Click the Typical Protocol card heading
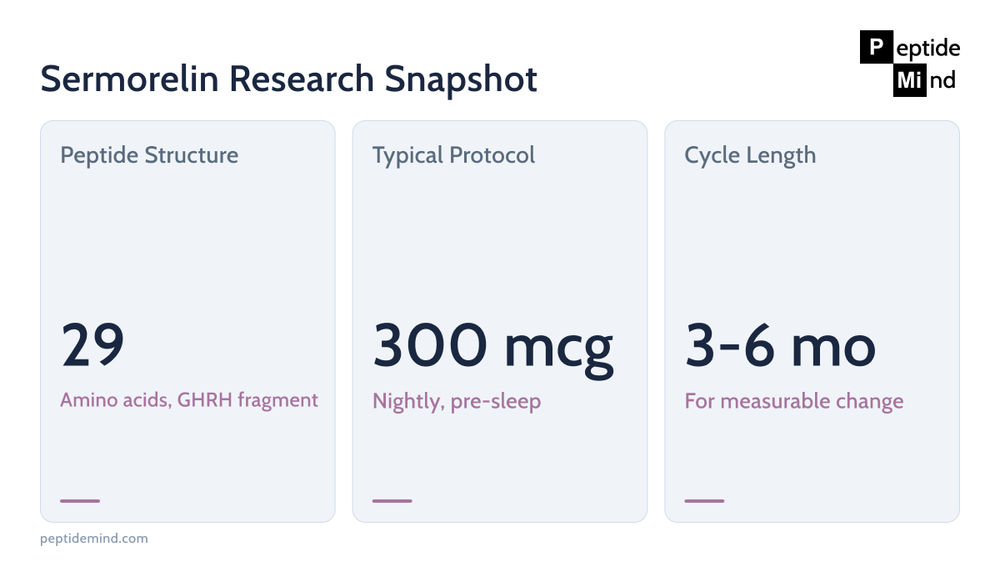Viewport: 1000px width, 563px height. tap(453, 155)
